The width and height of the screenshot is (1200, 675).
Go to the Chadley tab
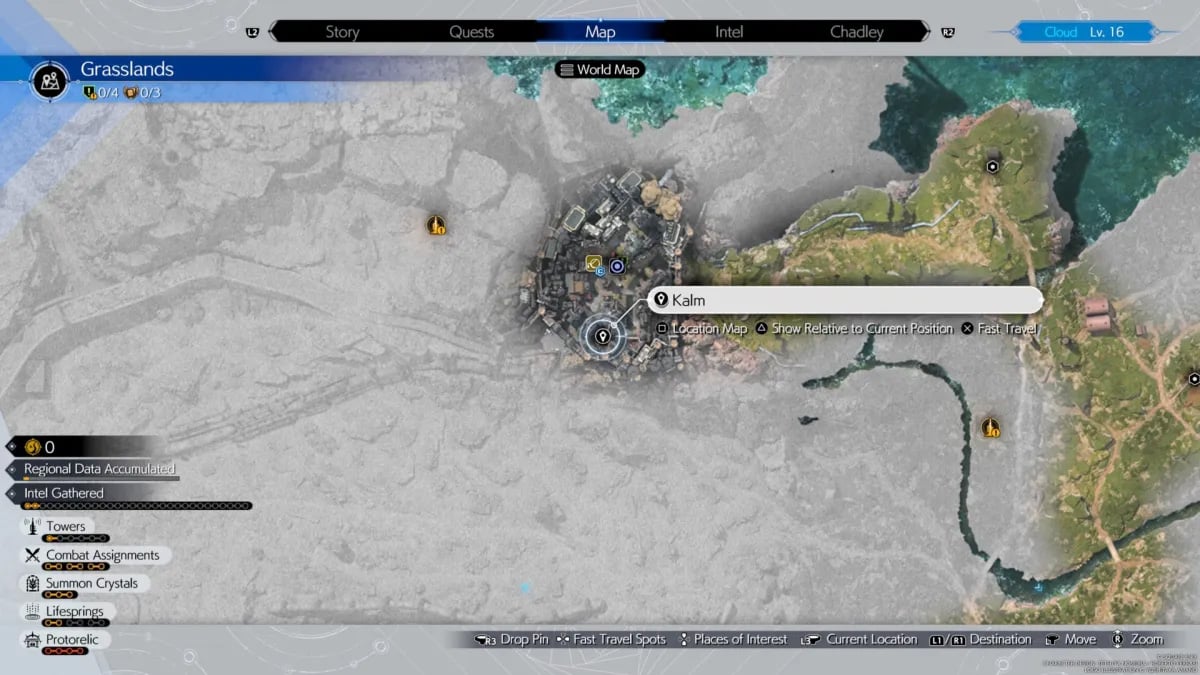pyautogui.click(x=857, y=32)
